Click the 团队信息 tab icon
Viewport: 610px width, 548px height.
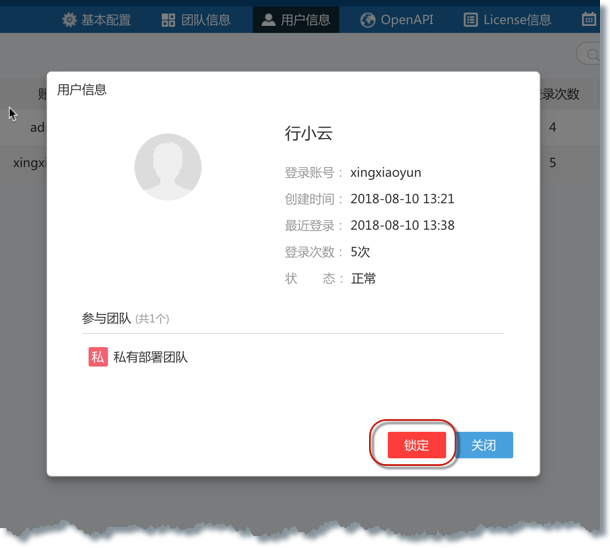pyautogui.click(x=168, y=20)
